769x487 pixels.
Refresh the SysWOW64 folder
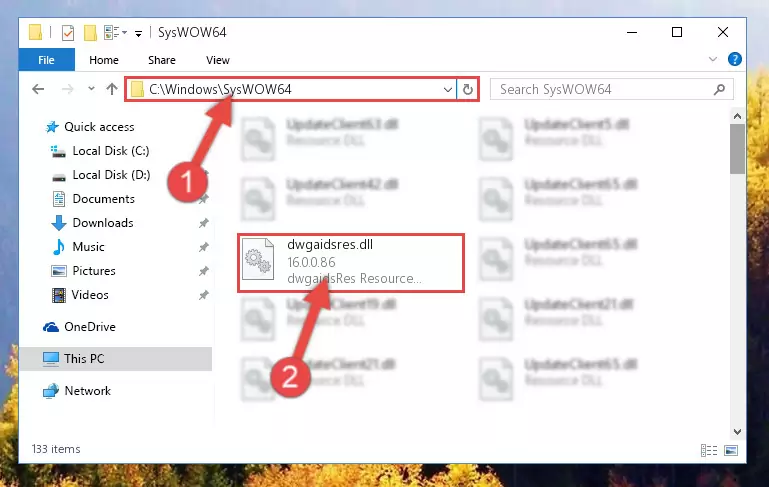[x=468, y=89]
